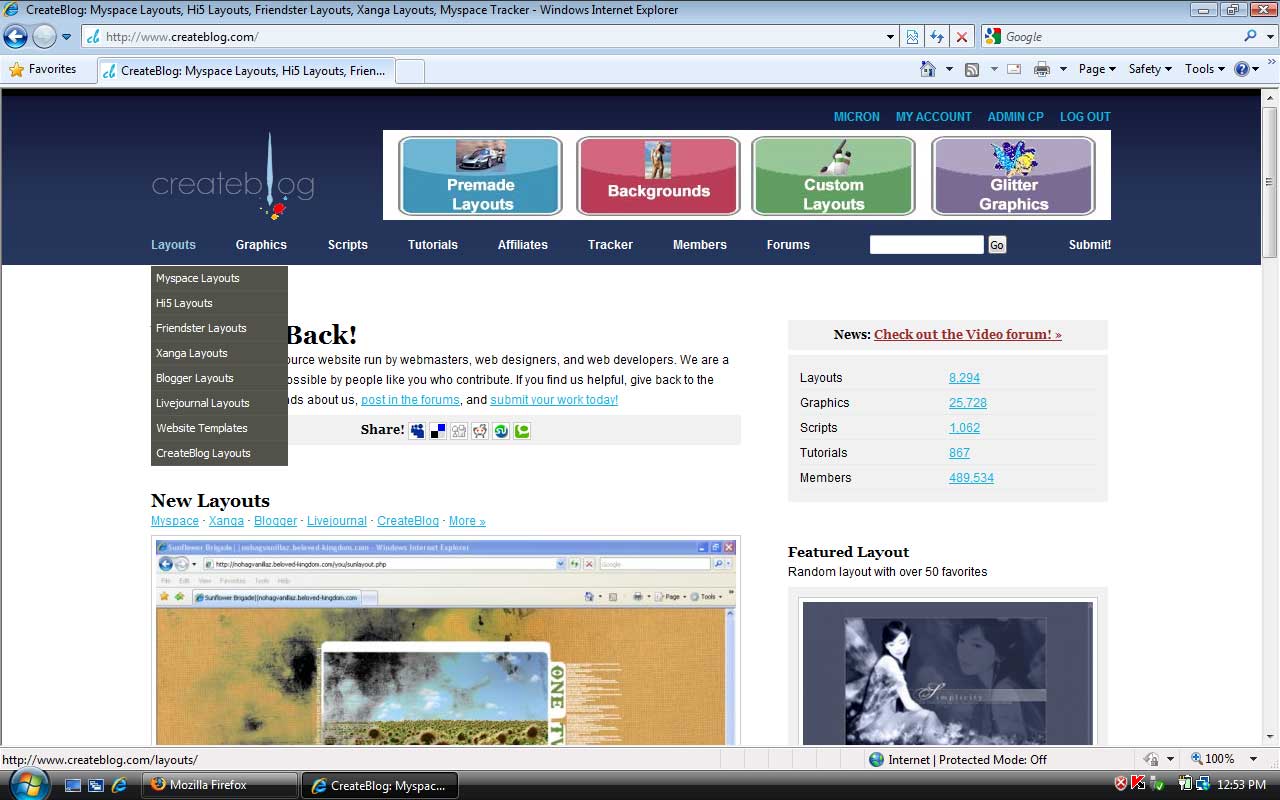1280x800 pixels.
Task: Click the Switch between windows quick launch icon
Action: click(x=96, y=785)
